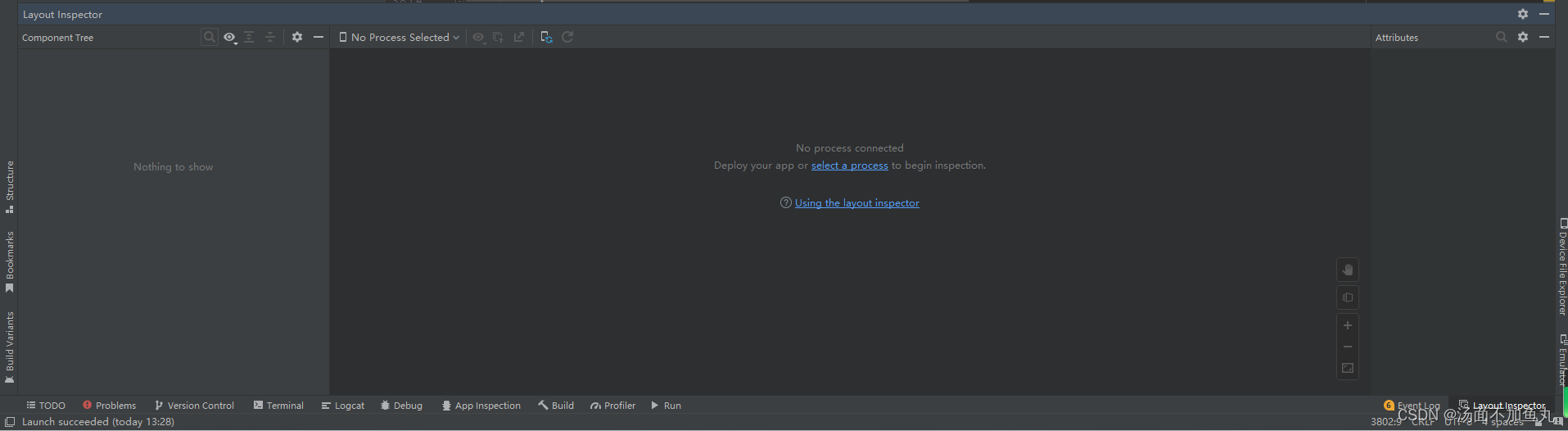The height and width of the screenshot is (431, 1568).
Task: Open 'Using the layout inspector' help link
Action: (857, 203)
